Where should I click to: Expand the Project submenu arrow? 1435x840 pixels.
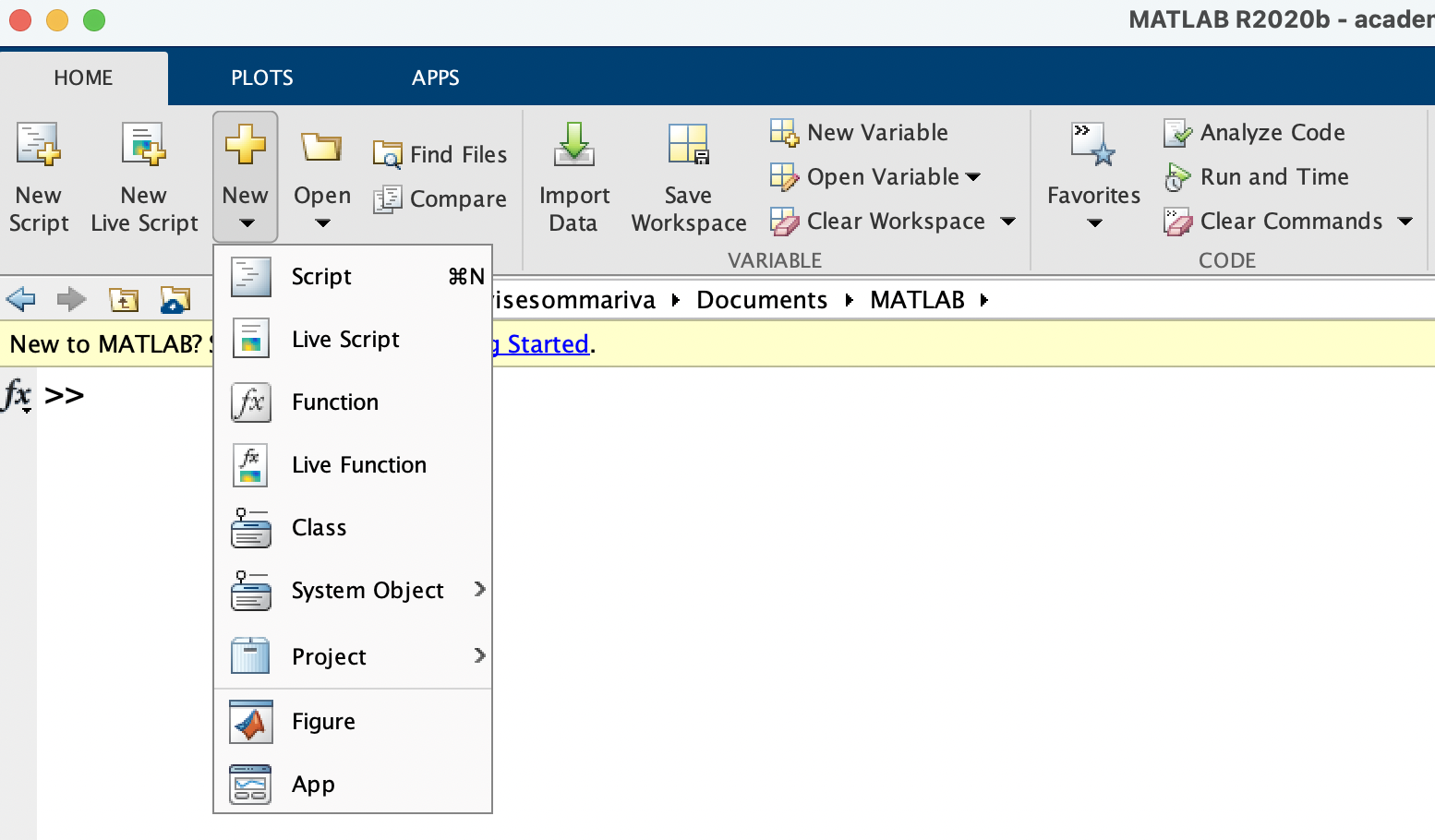point(479,655)
